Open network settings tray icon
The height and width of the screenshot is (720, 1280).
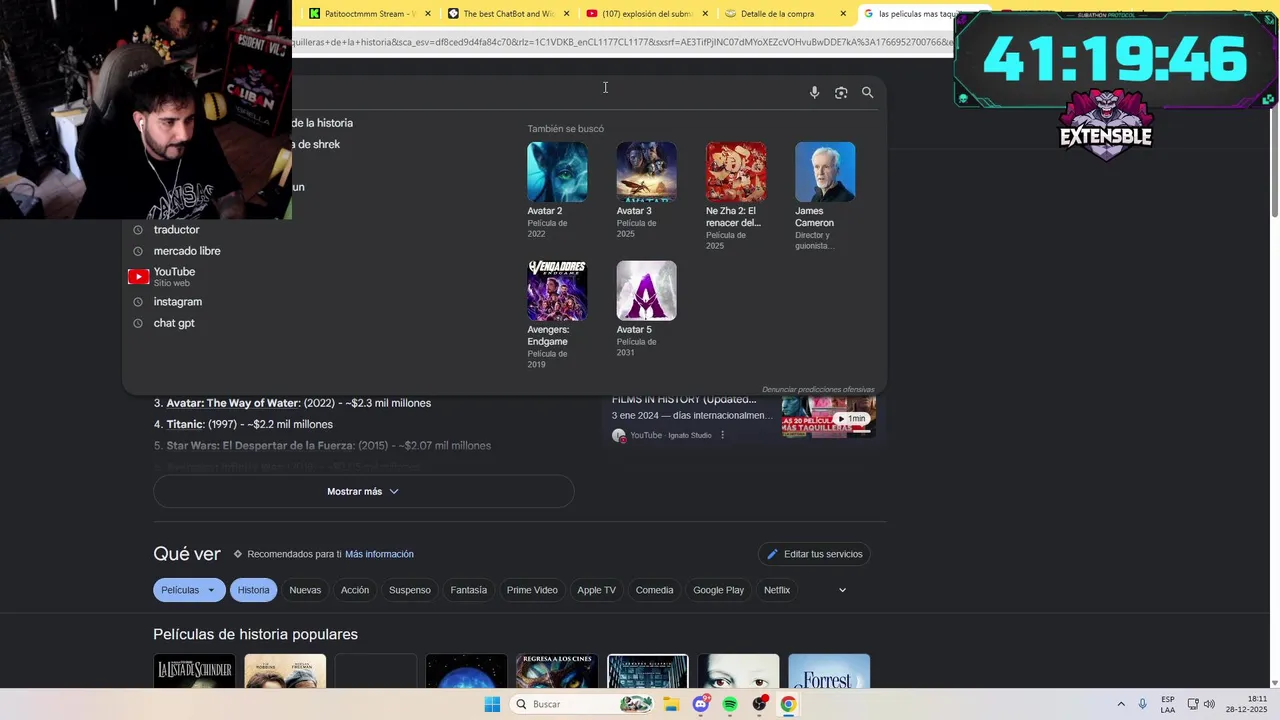(1193, 704)
